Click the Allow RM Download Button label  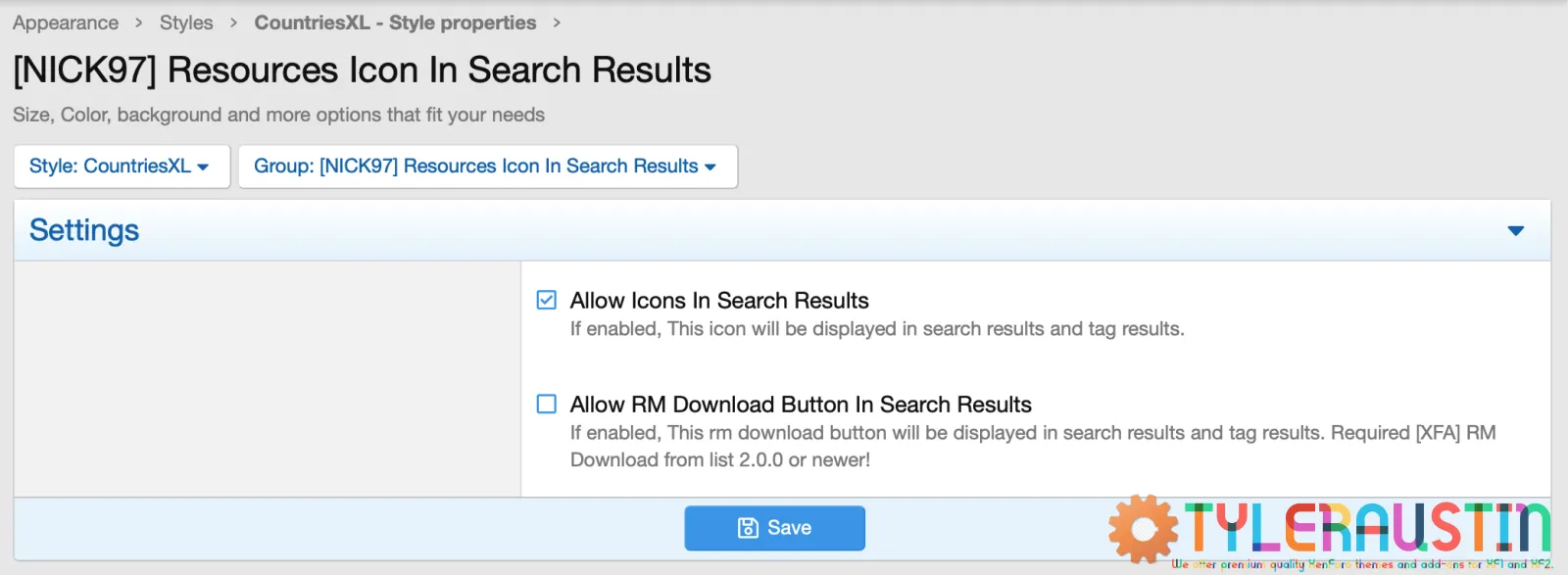[801, 405]
